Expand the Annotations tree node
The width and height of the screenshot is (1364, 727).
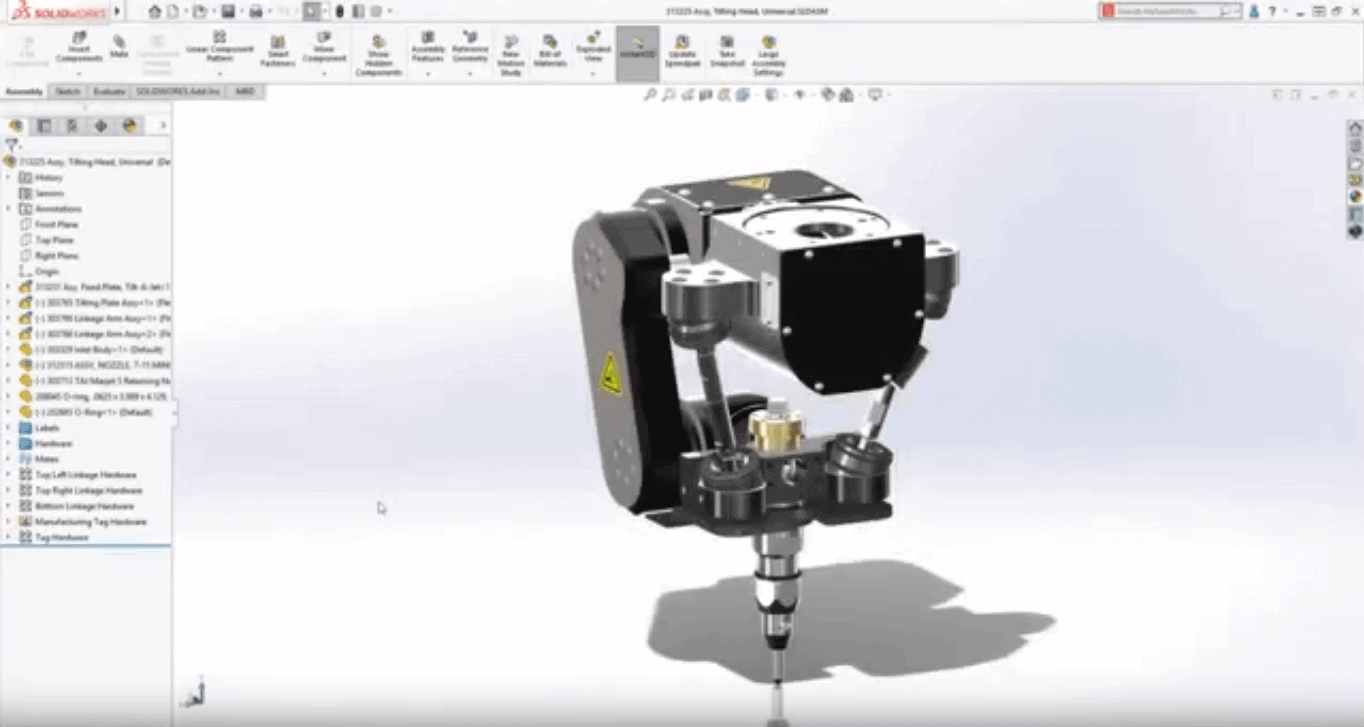coord(8,209)
